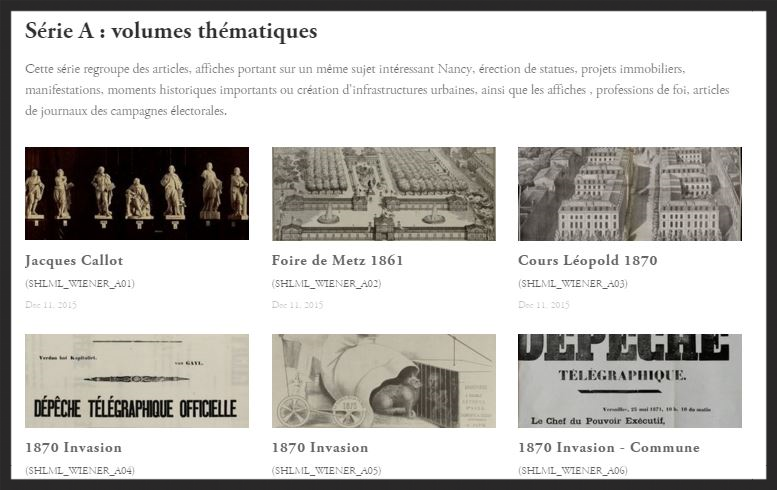Click the Série A : volumes thématiques heading
Image resolution: width=777 pixels, height=490 pixels.
171,31
